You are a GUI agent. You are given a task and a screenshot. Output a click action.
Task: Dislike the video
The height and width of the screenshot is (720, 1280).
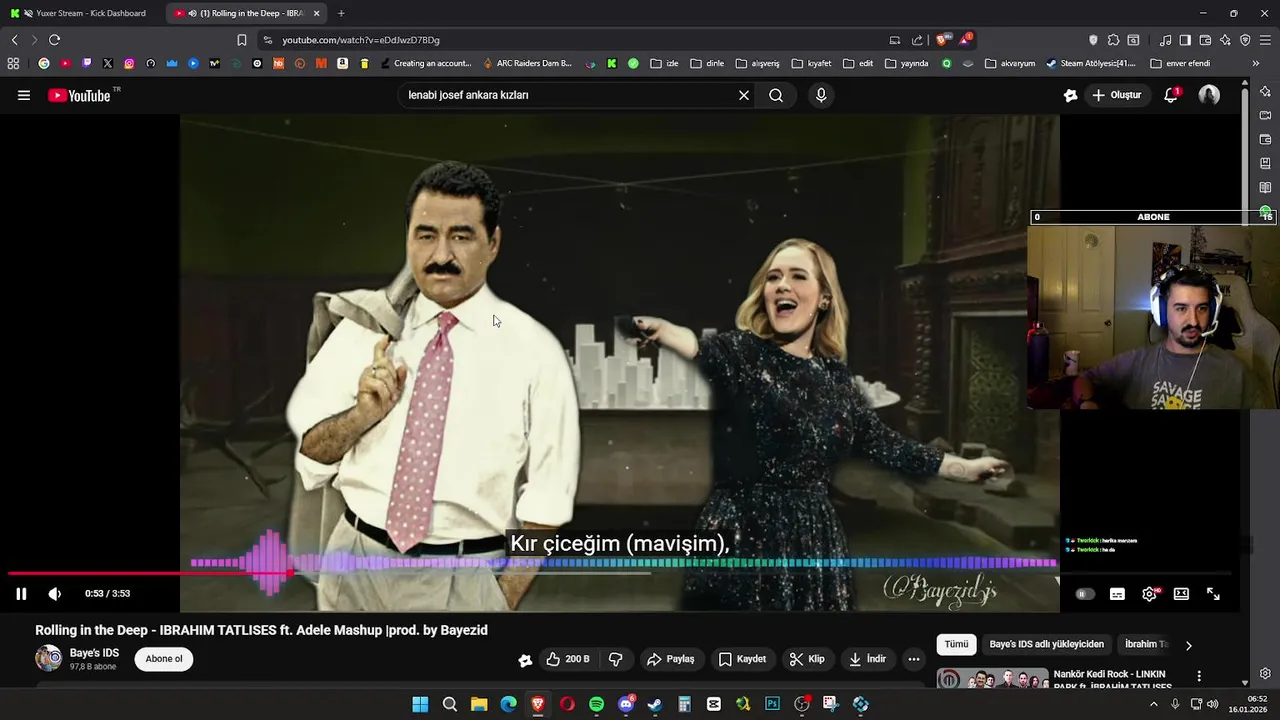pyautogui.click(x=616, y=659)
